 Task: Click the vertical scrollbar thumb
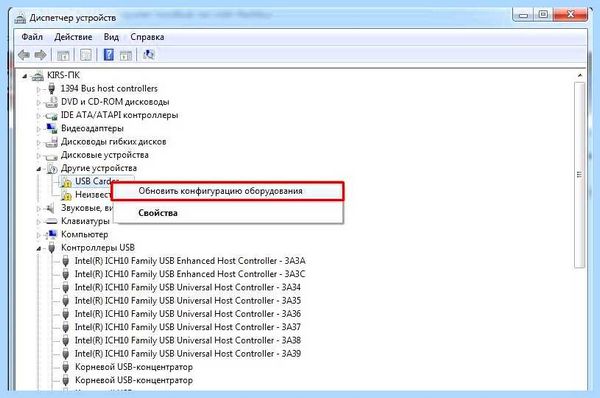point(579,175)
